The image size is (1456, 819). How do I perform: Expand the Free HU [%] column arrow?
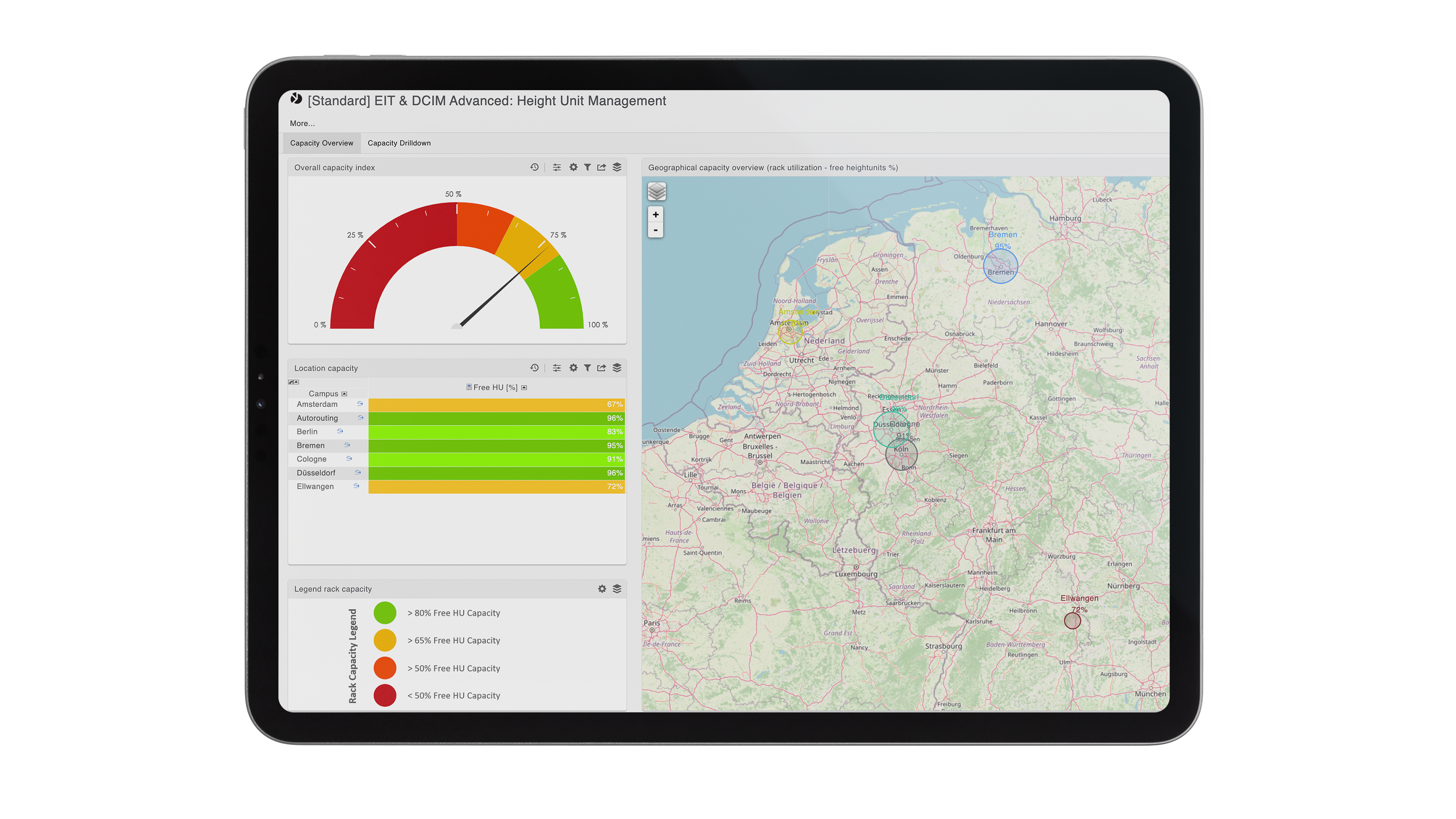tap(524, 388)
